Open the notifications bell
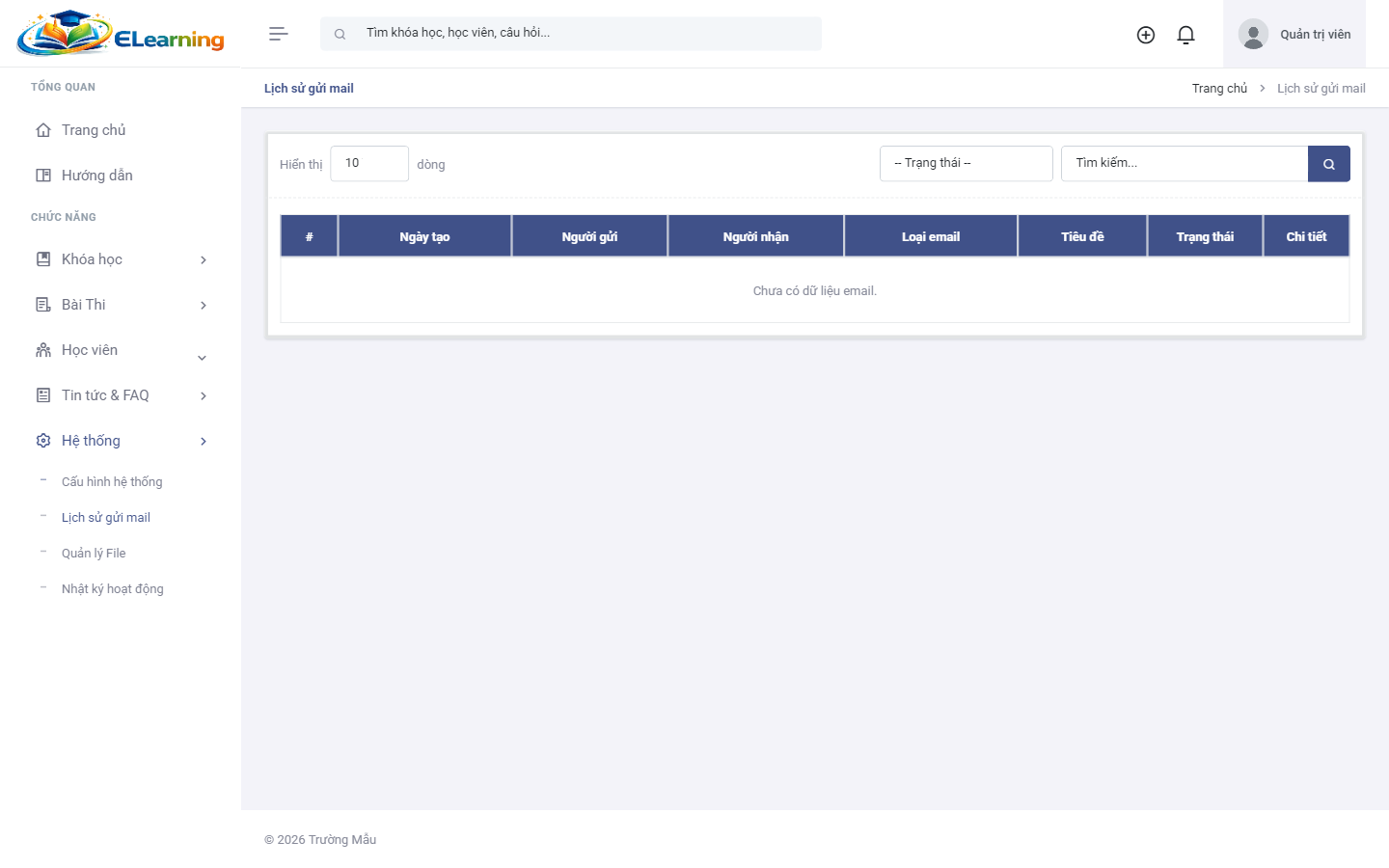The height and width of the screenshot is (868, 1389). (x=1186, y=35)
